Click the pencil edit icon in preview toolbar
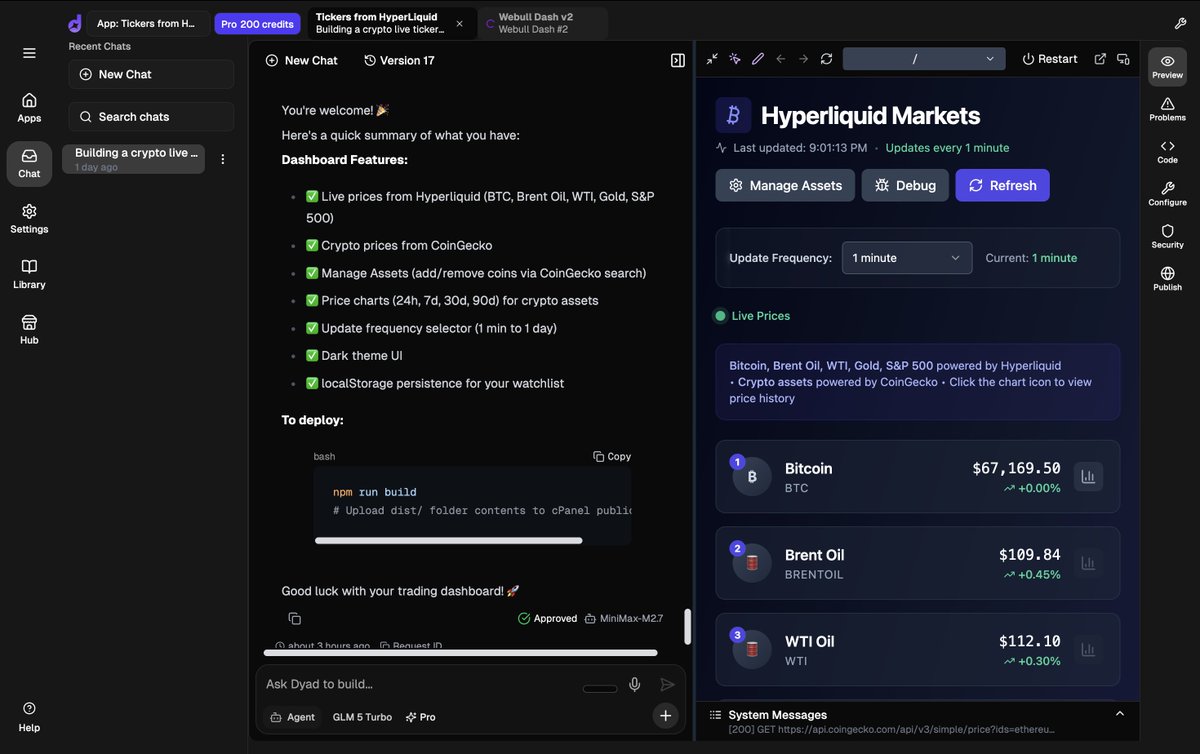Screen dimensions: 1200x754 pyautogui.click(x=758, y=59)
